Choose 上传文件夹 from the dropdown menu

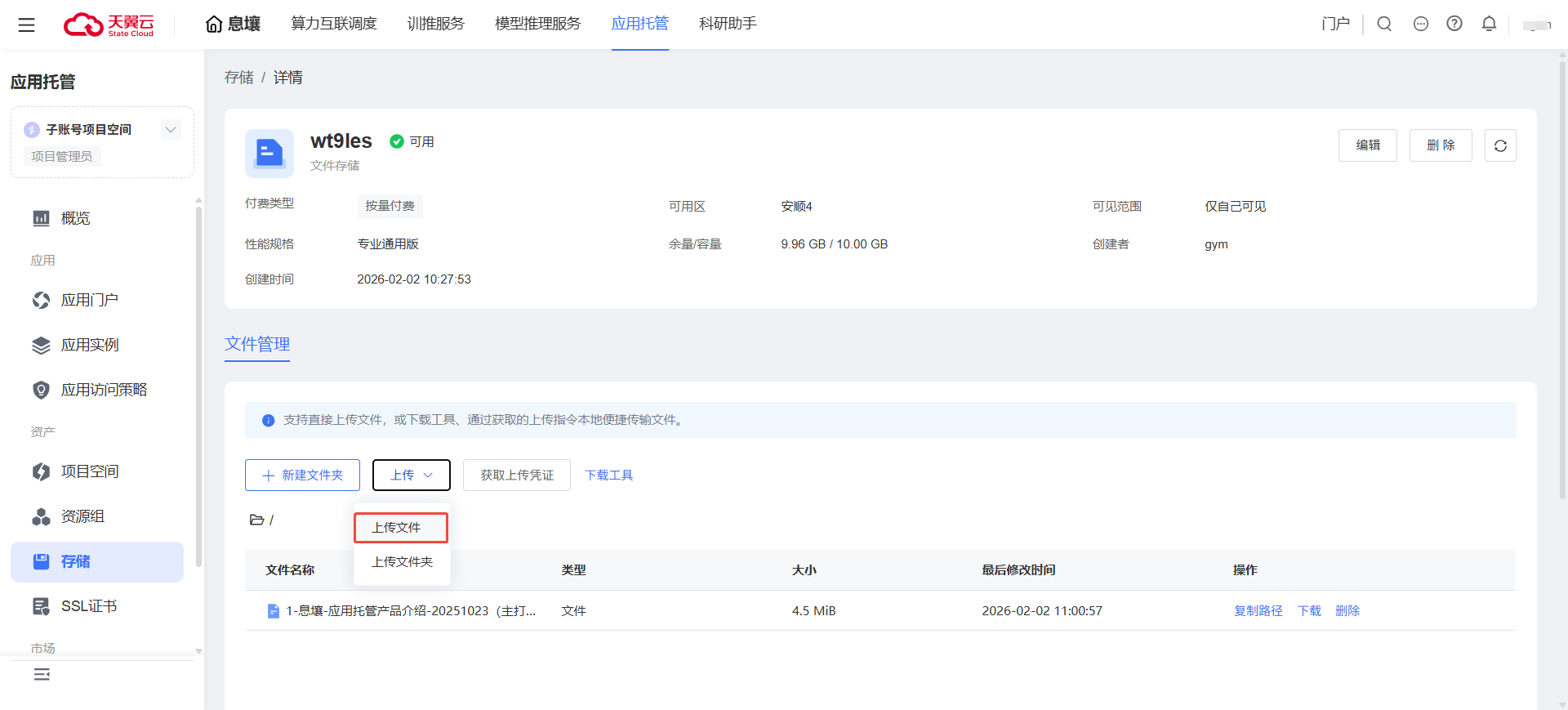pyautogui.click(x=402, y=562)
